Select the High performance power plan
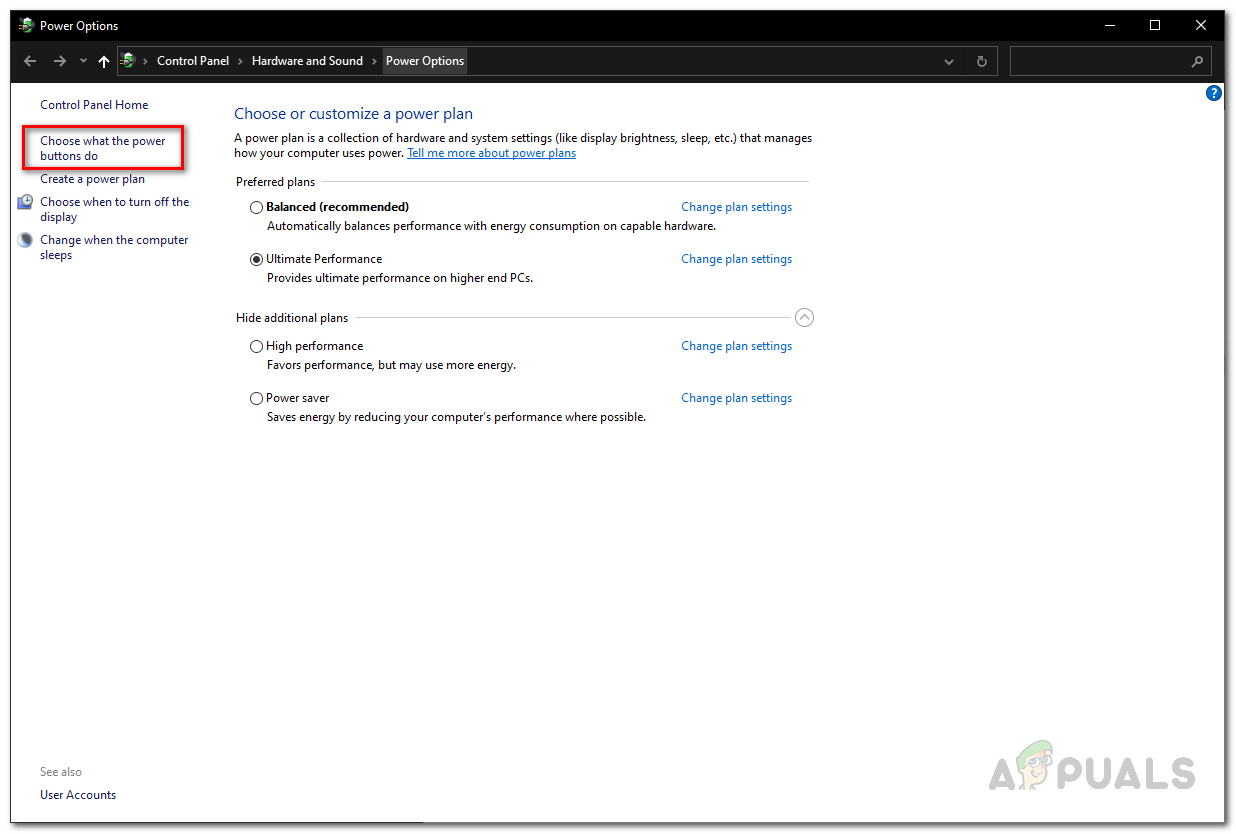The image size is (1236, 834). pos(257,346)
